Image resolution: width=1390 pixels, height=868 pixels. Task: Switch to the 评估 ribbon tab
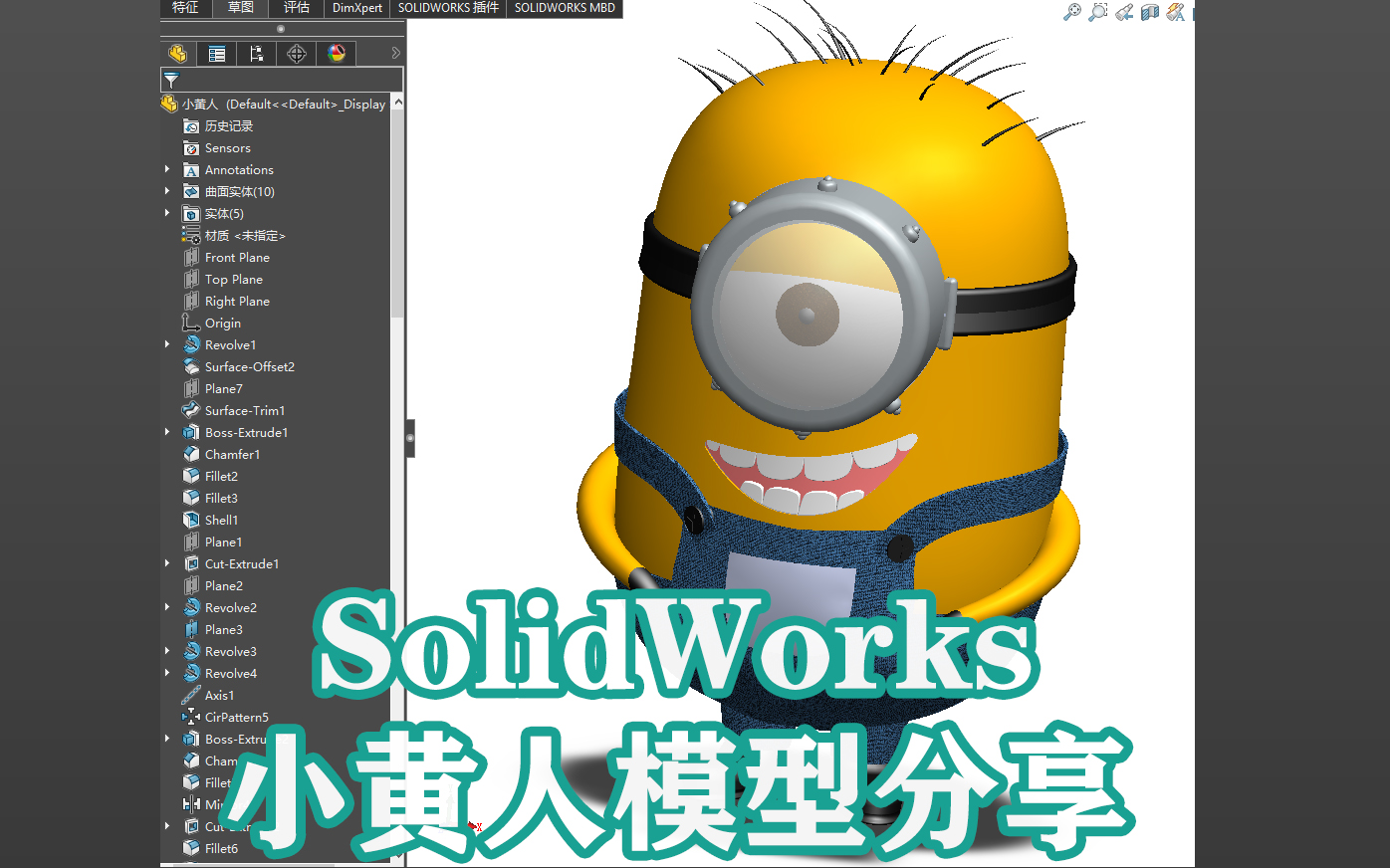[x=297, y=8]
